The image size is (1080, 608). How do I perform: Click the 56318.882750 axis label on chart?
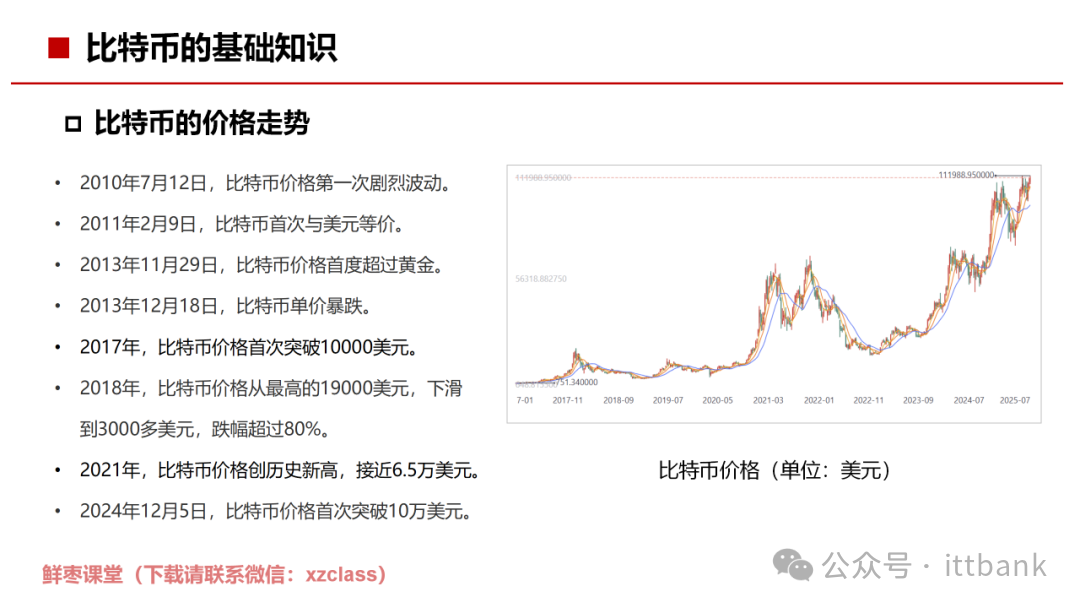pyautogui.click(x=541, y=279)
